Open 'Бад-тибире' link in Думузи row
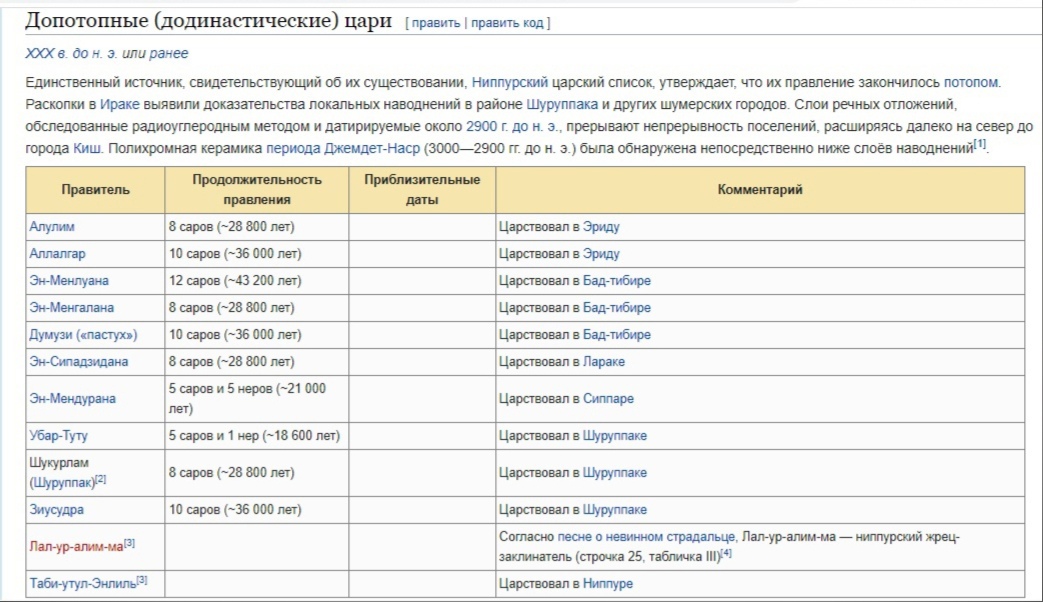1043x602 pixels. 617,335
